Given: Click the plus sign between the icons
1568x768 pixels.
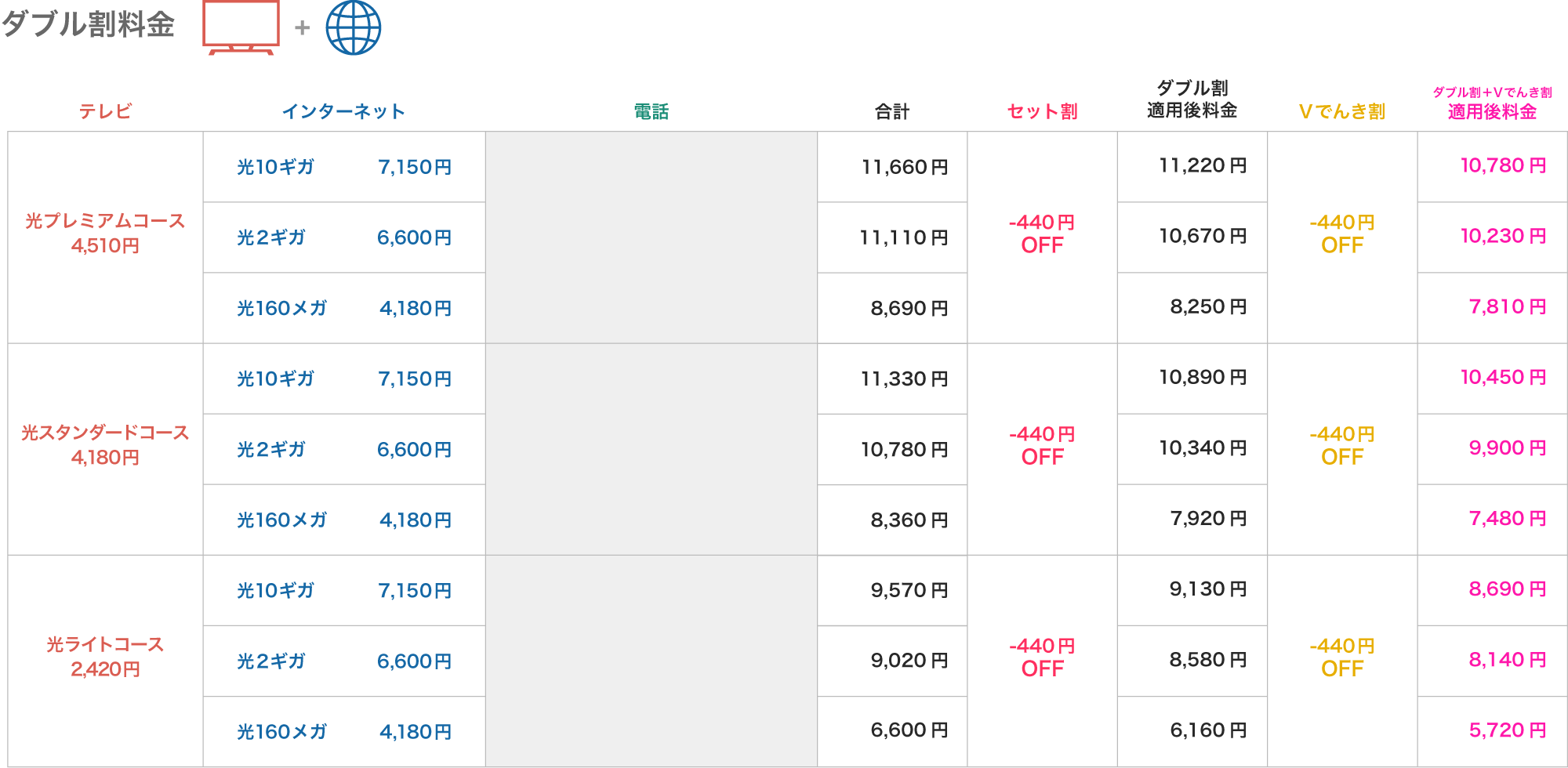Looking at the screenshot, I should (x=302, y=28).
